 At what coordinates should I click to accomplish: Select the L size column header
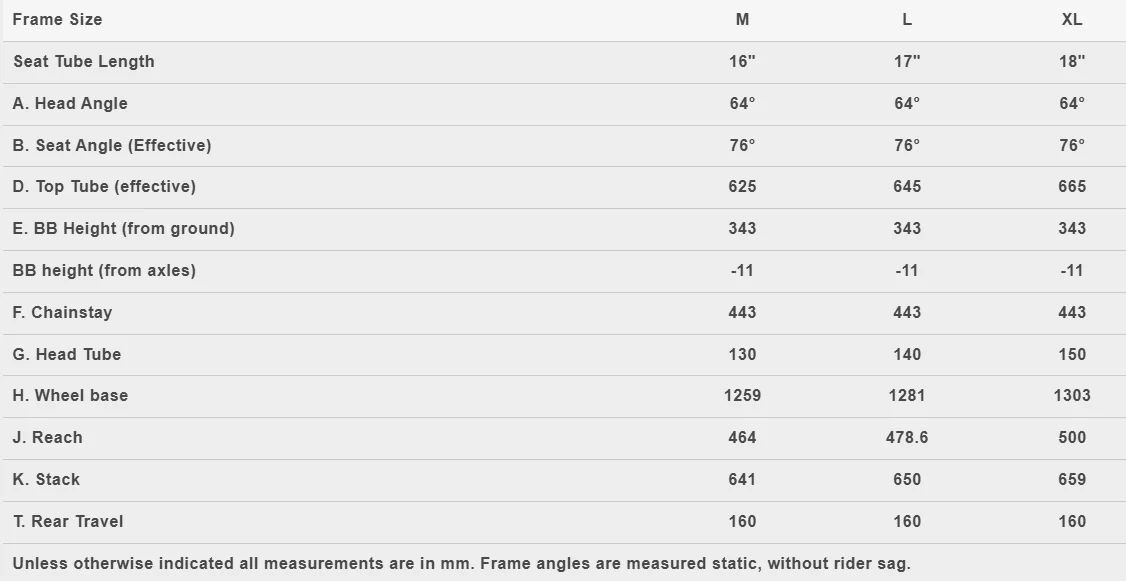pos(907,19)
